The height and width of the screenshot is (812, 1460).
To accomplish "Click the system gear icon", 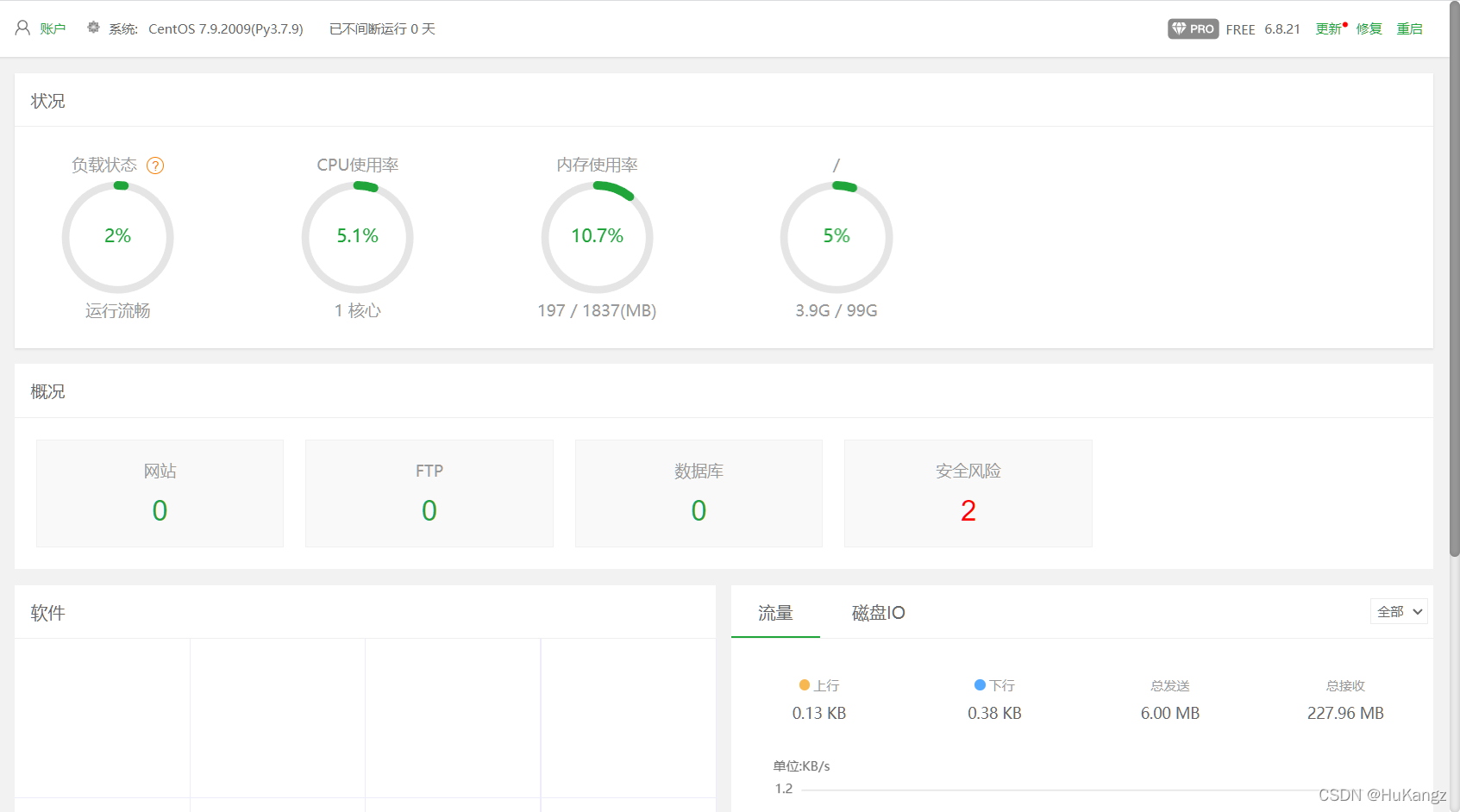I will click(93, 28).
